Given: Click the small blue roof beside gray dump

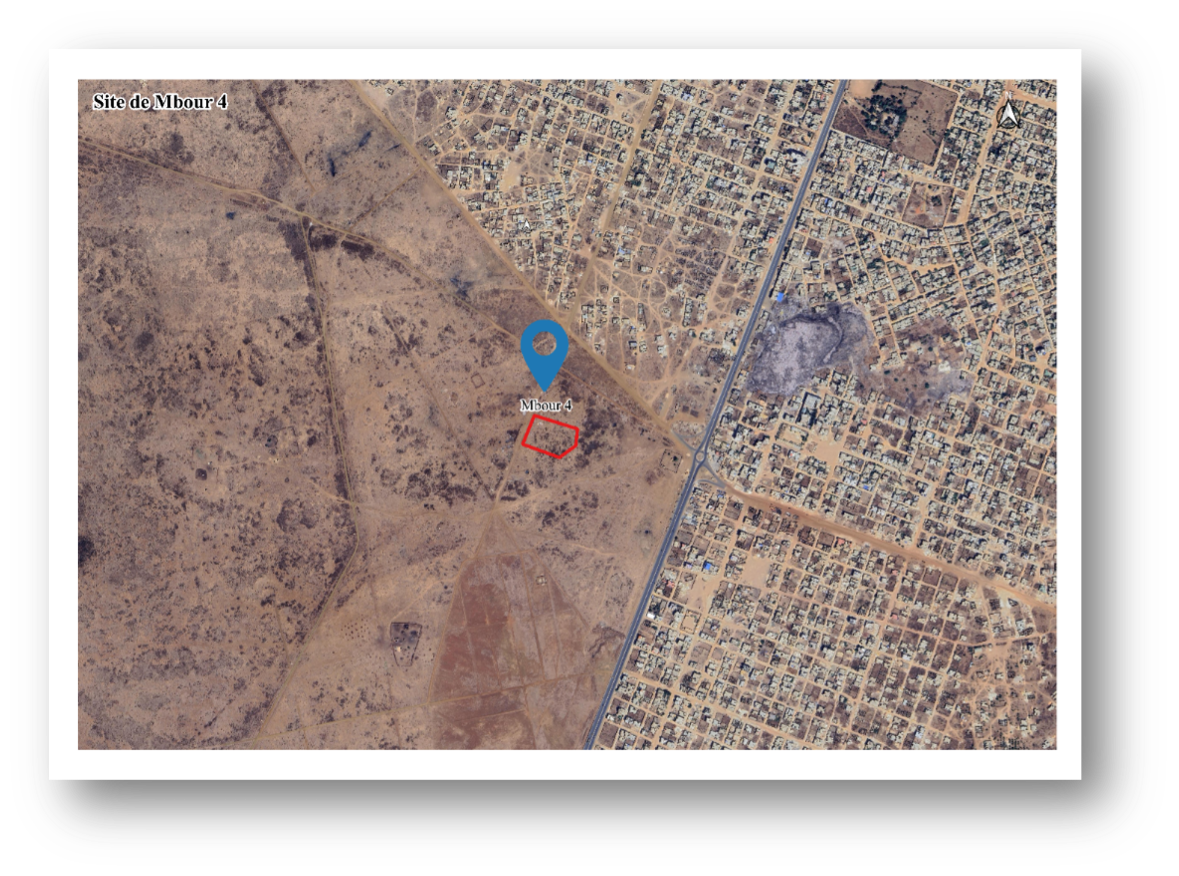Looking at the screenshot, I should pyautogui.click(x=780, y=297).
